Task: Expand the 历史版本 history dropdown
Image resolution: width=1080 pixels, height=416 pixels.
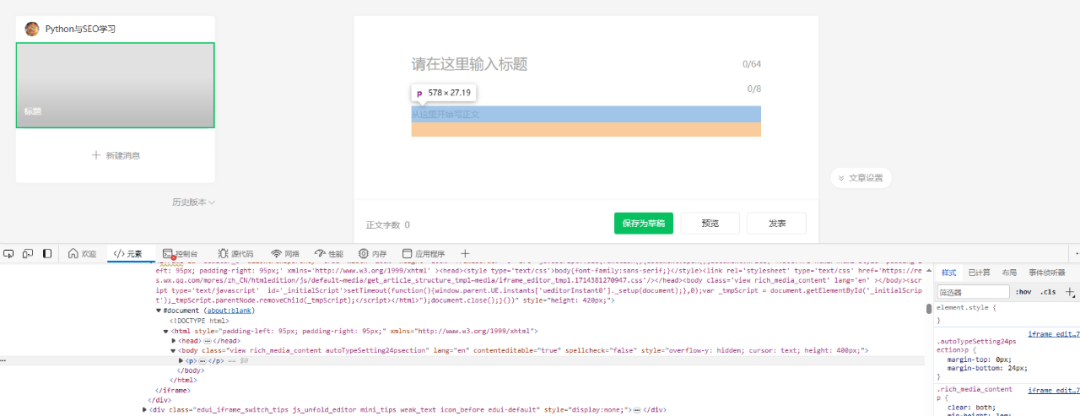Action: click(x=194, y=202)
